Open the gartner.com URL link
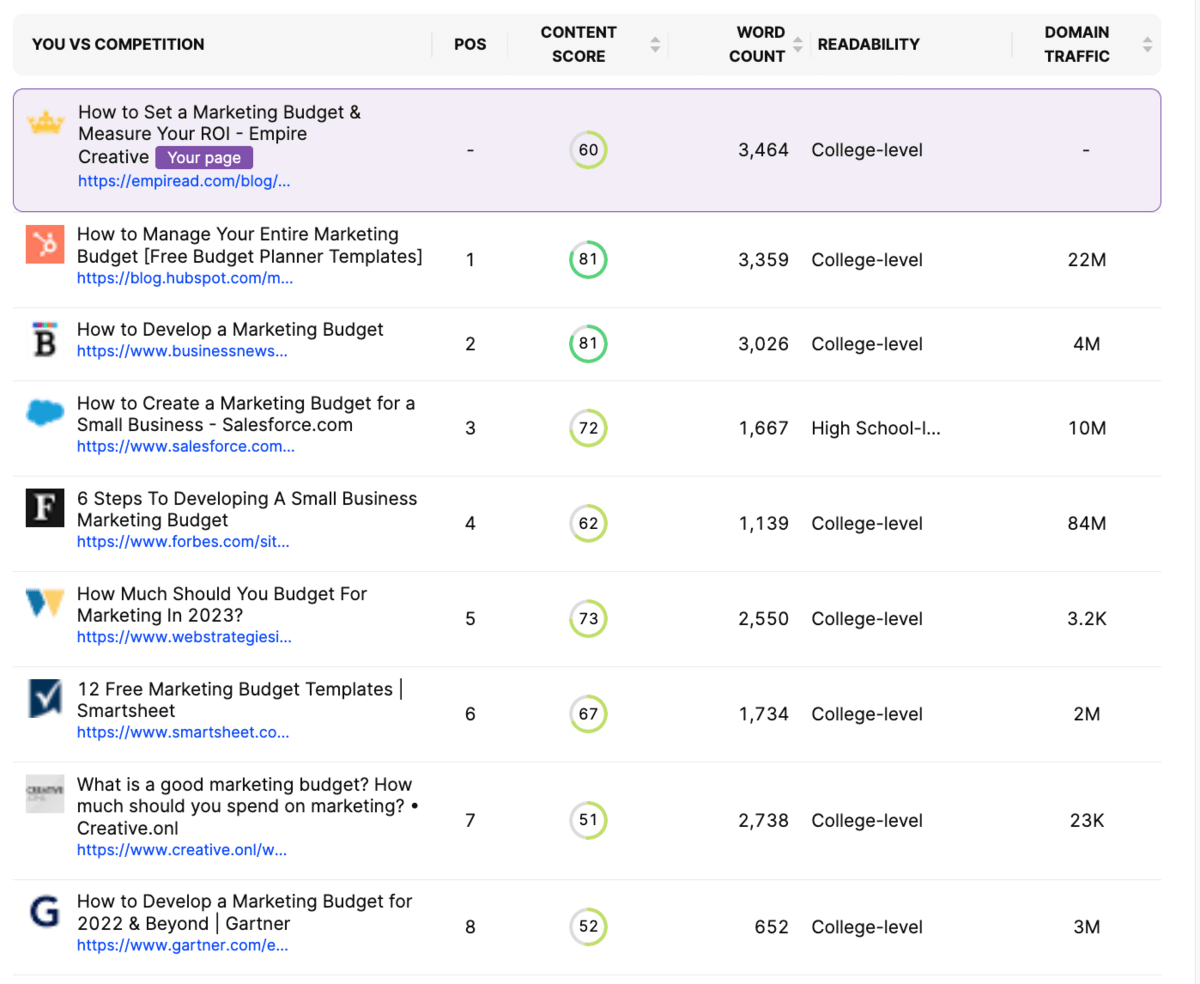The image size is (1200, 984). pos(184,945)
